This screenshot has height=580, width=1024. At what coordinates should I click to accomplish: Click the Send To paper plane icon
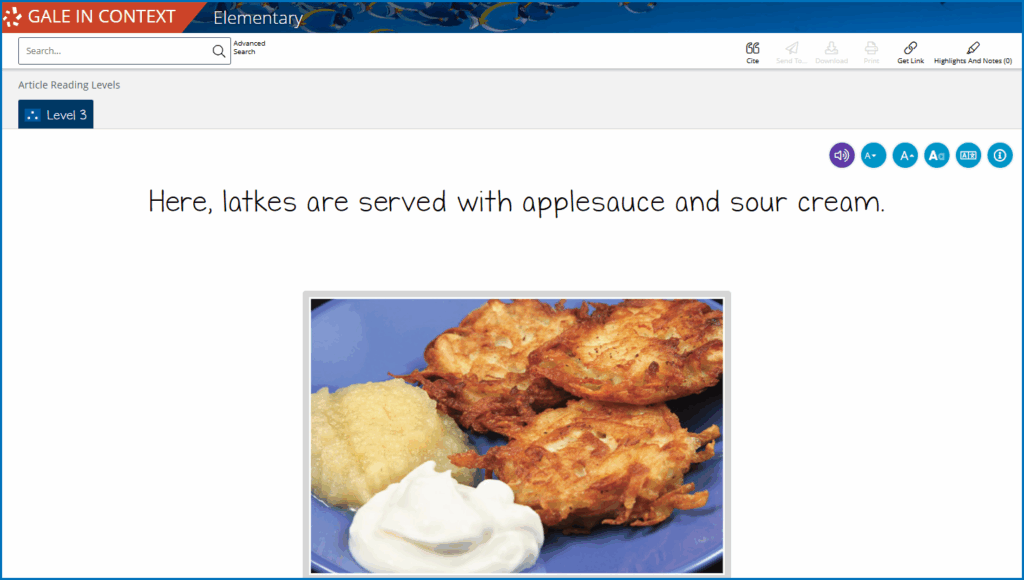click(x=792, y=48)
